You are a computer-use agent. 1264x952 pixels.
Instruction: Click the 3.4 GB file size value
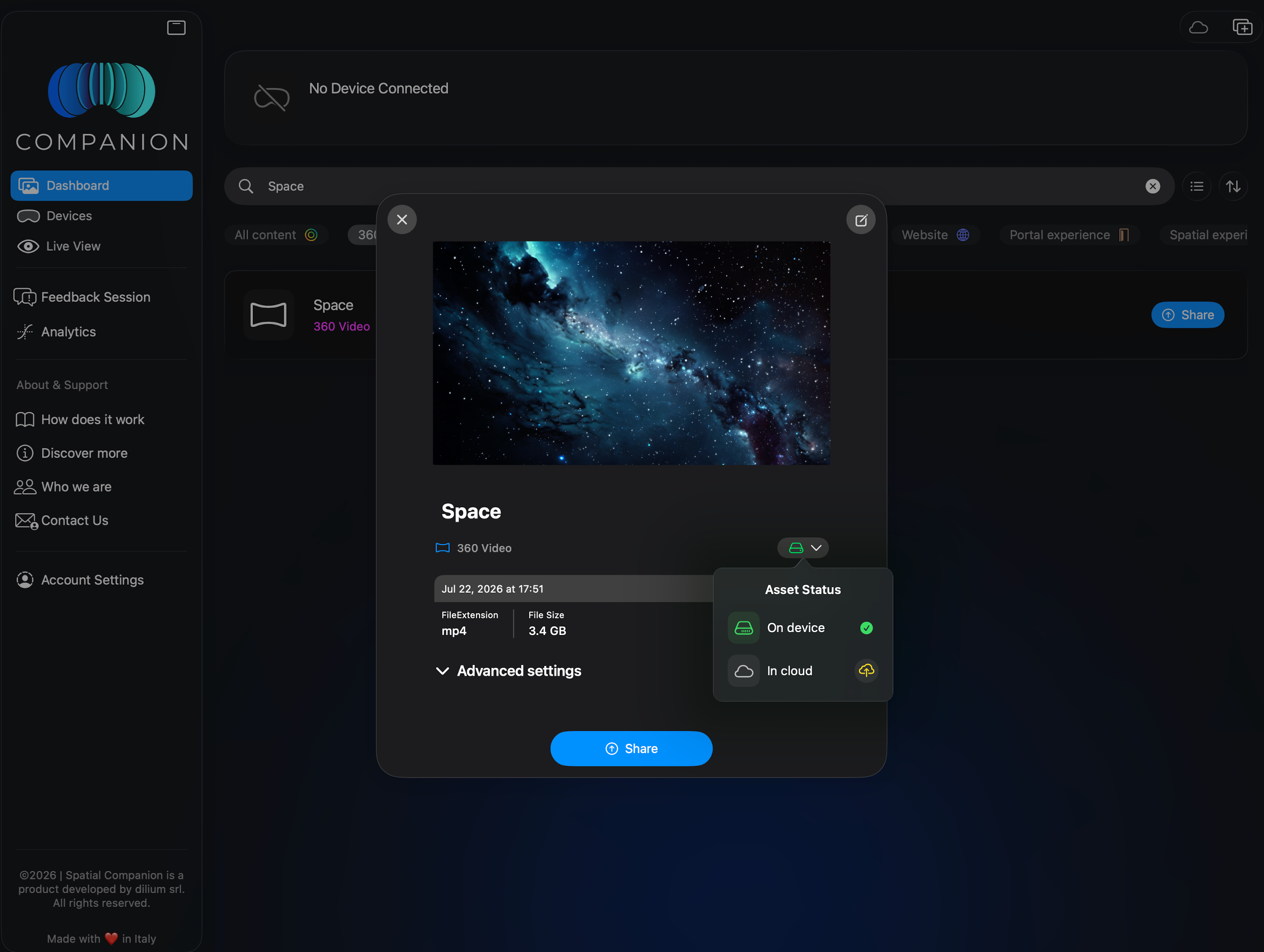547,631
